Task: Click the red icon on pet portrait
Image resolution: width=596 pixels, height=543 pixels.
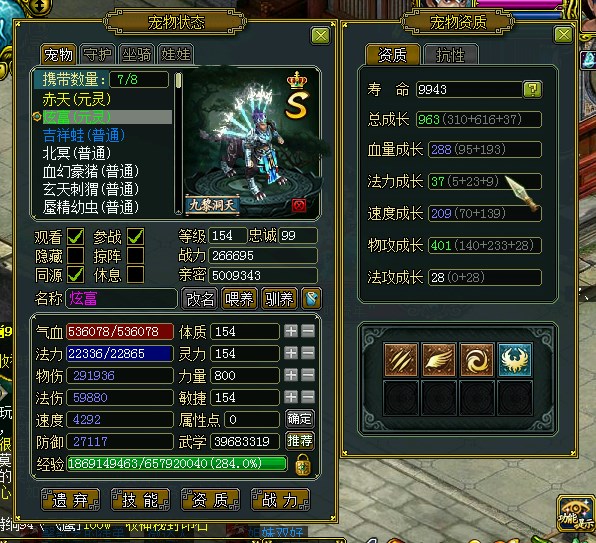Action: pyautogui.click(x=299, y=206)
